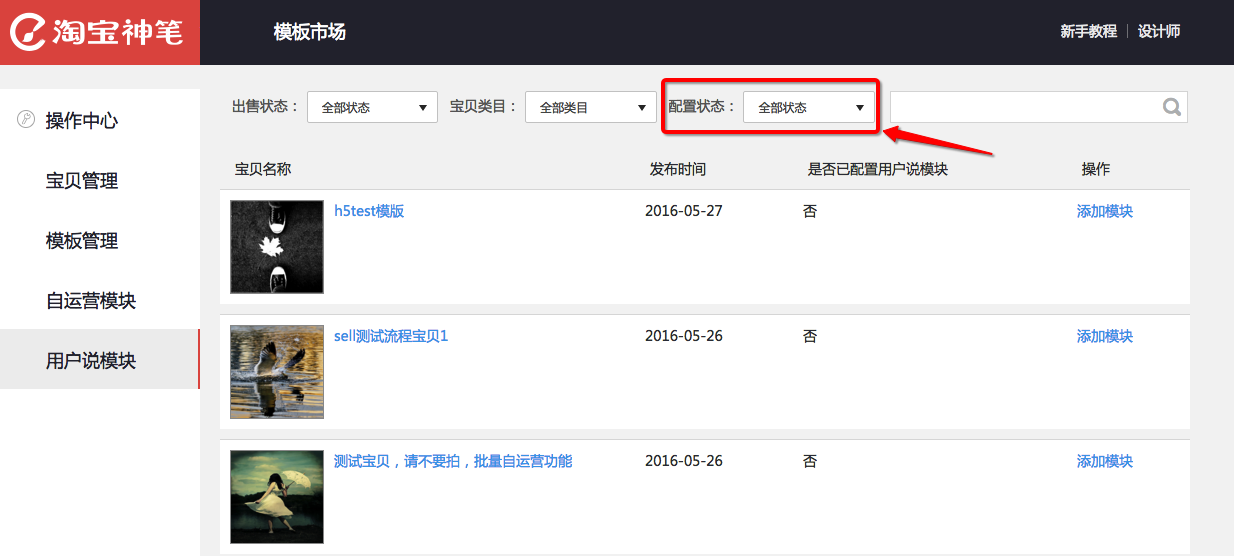
Task: Open the 出售状态 dropdown
Action: pos(372,108)
